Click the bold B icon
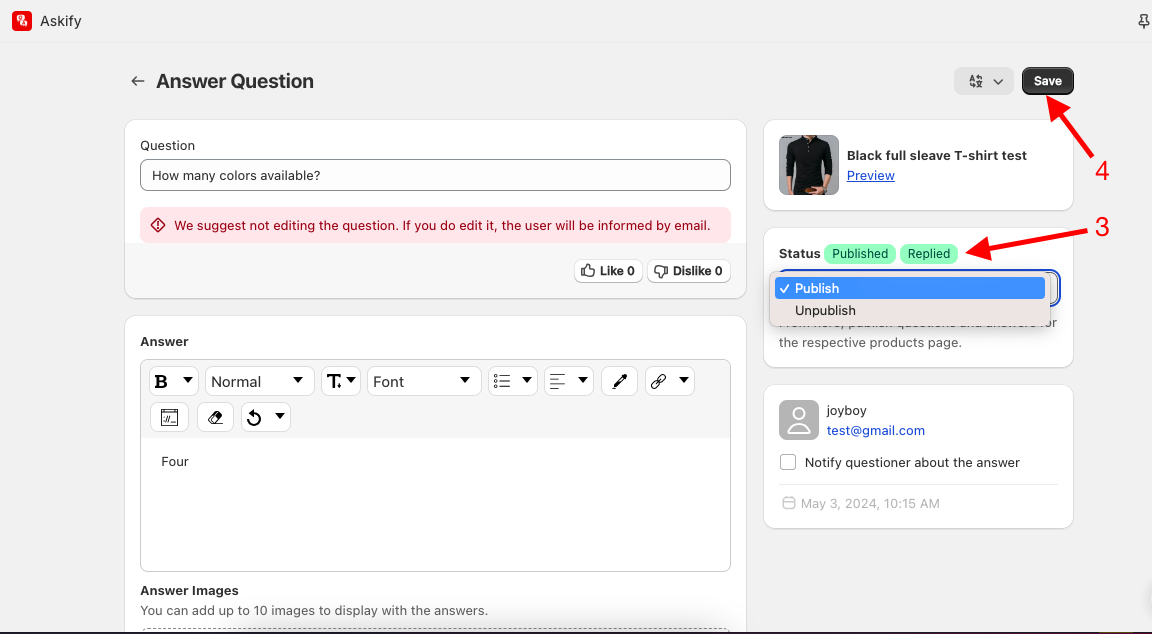The width and height of the screenshot is (1152, 634). click(x=162, y=381)
